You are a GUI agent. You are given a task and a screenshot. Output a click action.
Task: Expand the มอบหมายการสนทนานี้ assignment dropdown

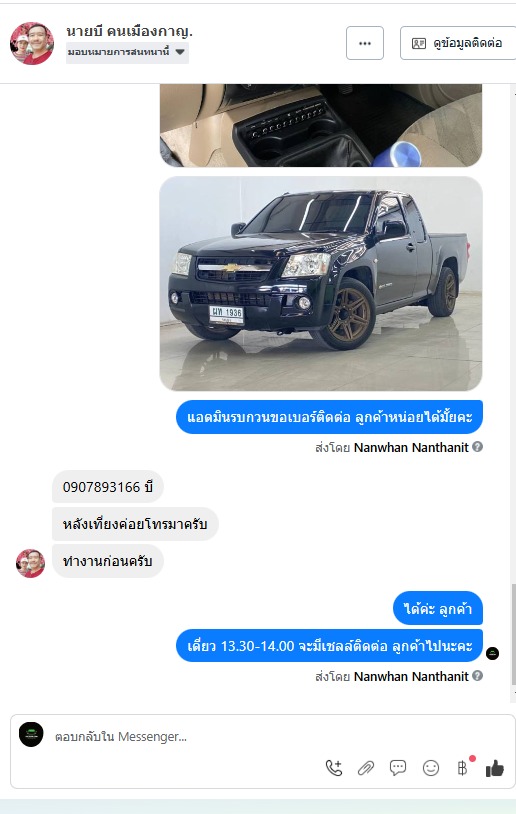[x=127, y=52]
